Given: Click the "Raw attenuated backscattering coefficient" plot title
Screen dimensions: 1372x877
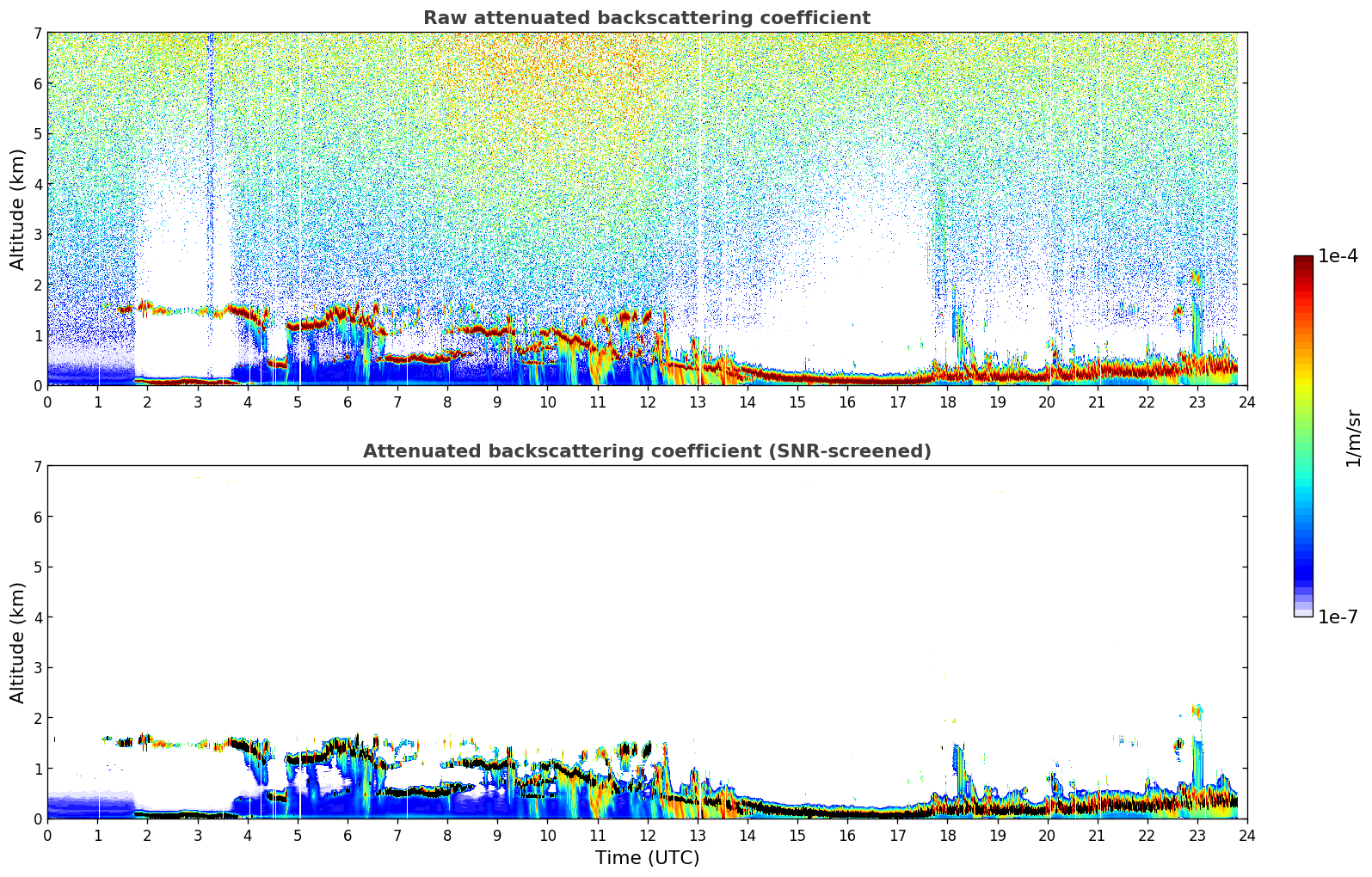Looking at the screenshot, I should [x=647, y=18].
